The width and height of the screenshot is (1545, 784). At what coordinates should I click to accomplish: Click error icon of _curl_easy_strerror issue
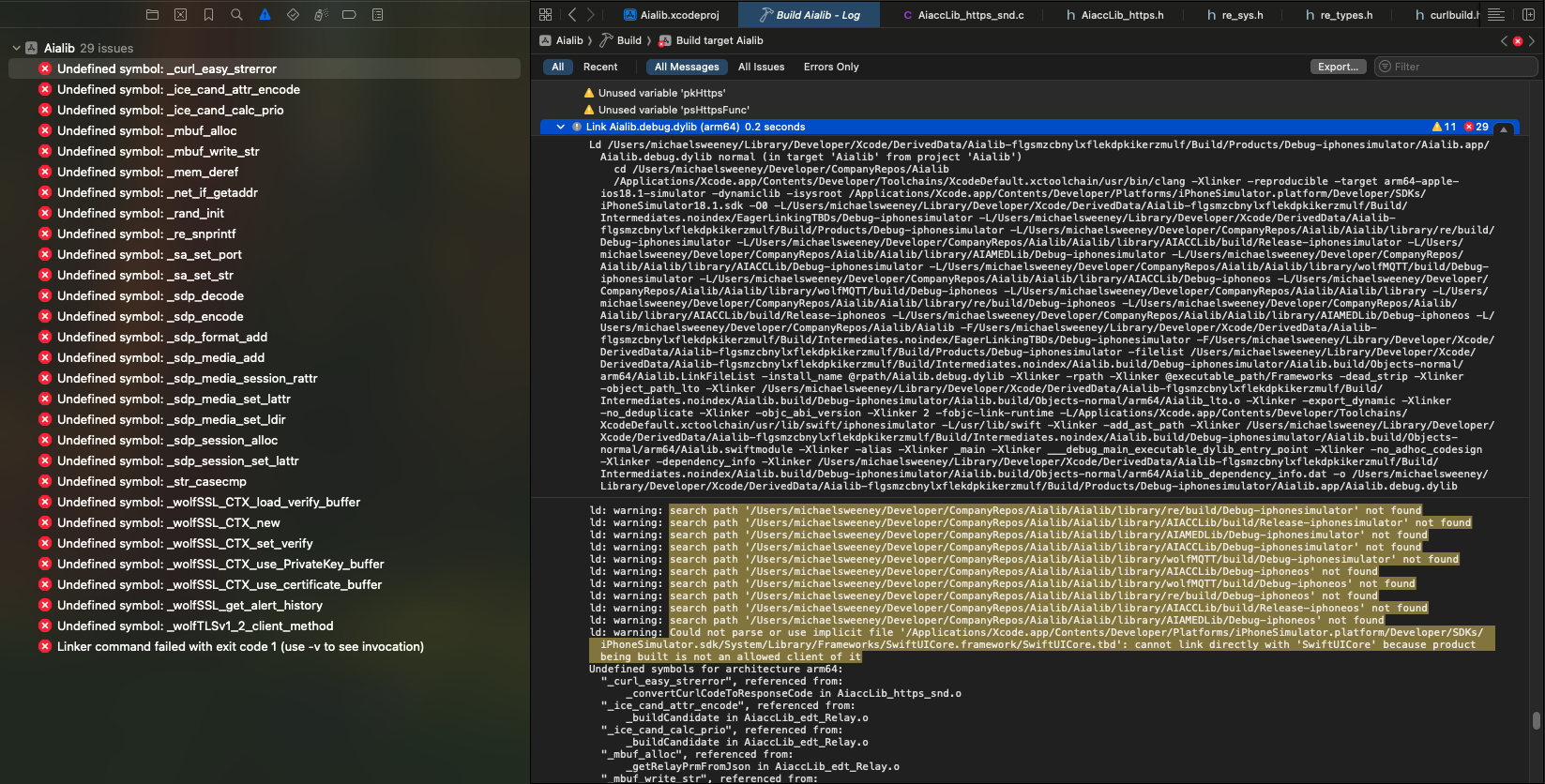coord(45,68)
